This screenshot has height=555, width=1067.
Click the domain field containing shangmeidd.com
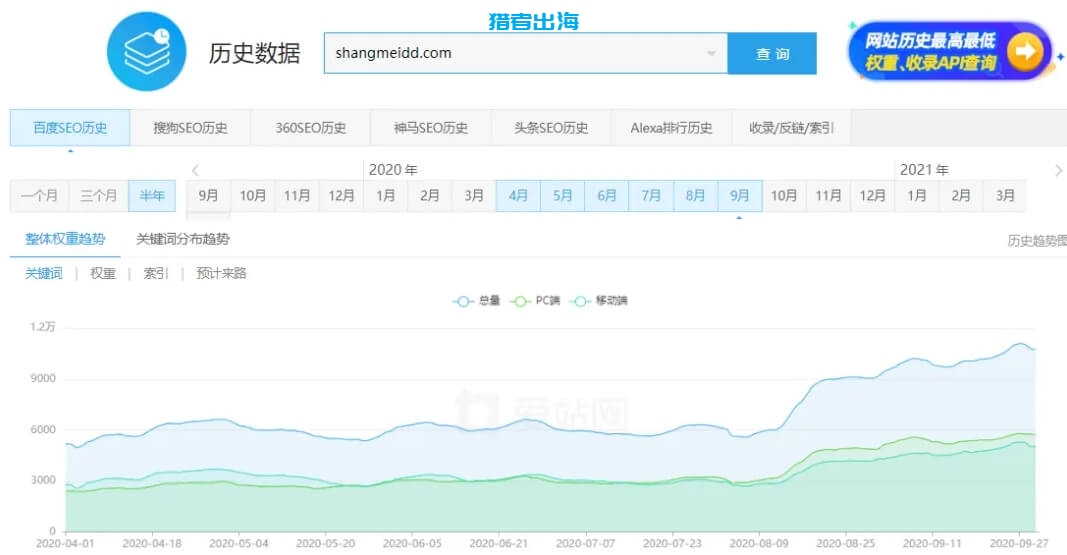525,53
